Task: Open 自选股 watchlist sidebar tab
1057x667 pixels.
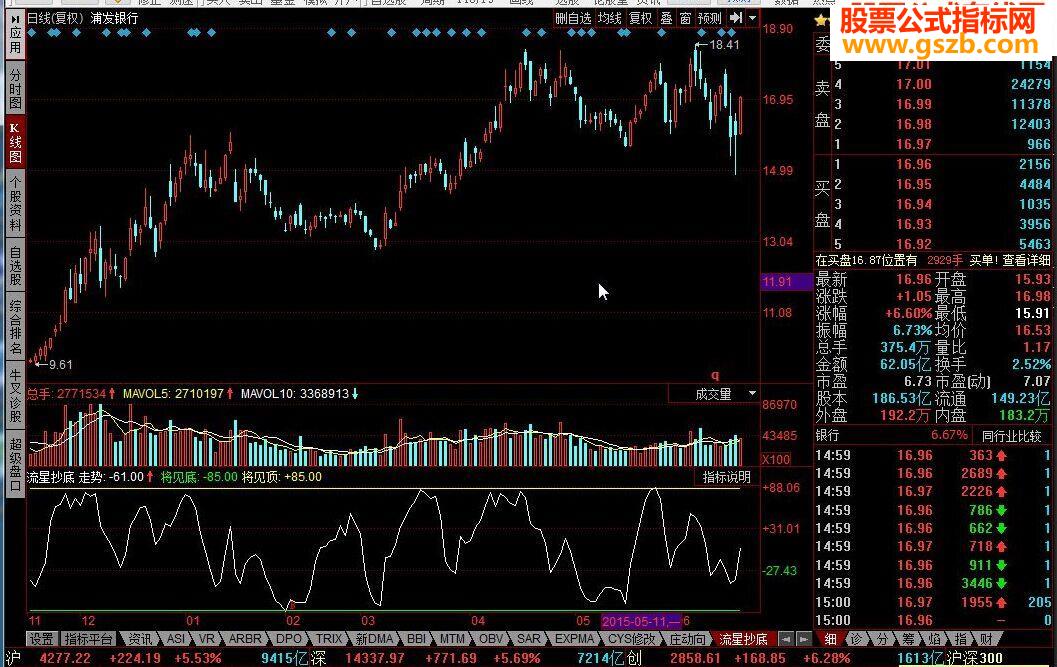Action: pos(15,265)
